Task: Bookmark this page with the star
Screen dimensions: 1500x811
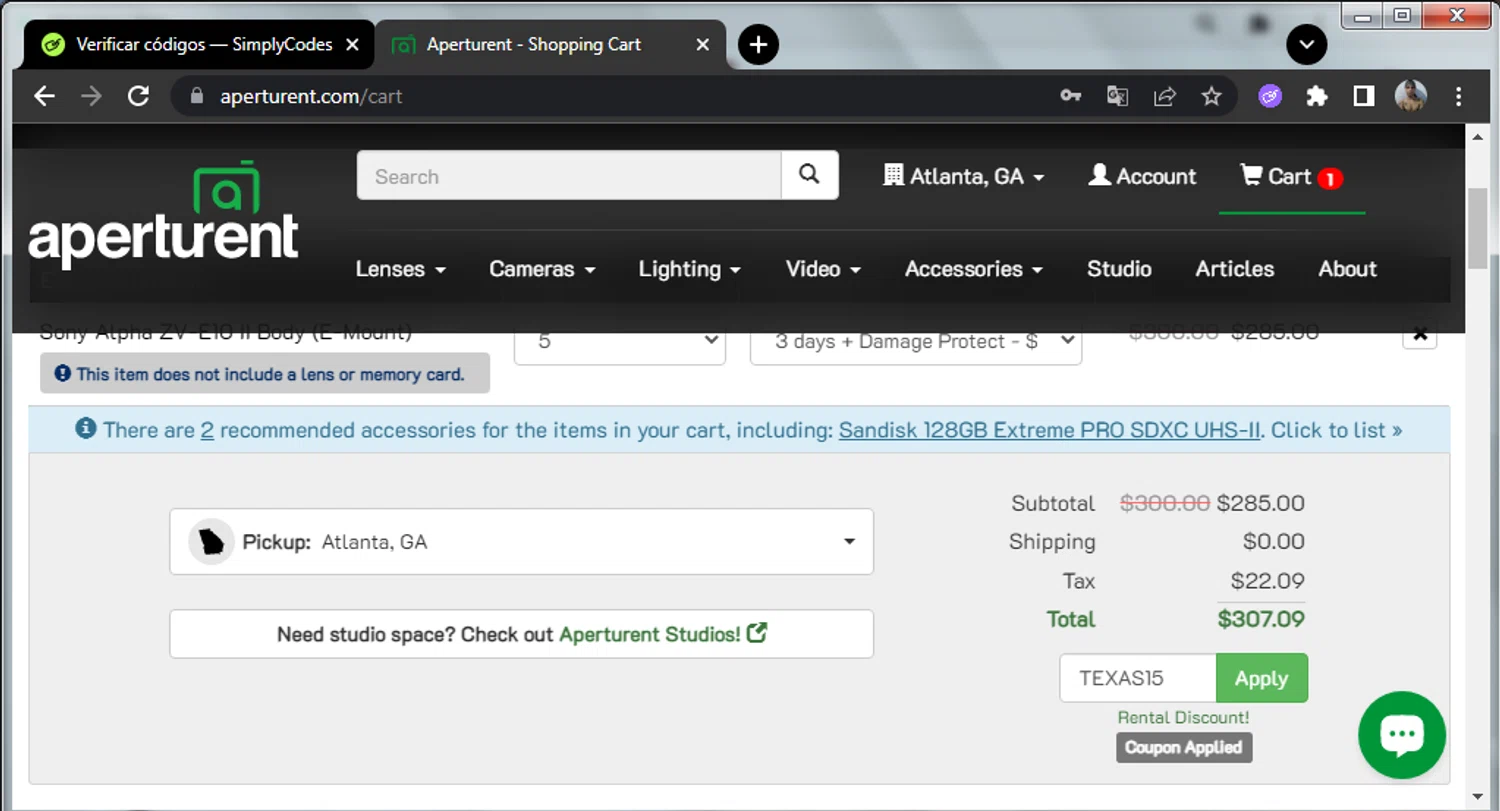Action: coord(1211,96)
